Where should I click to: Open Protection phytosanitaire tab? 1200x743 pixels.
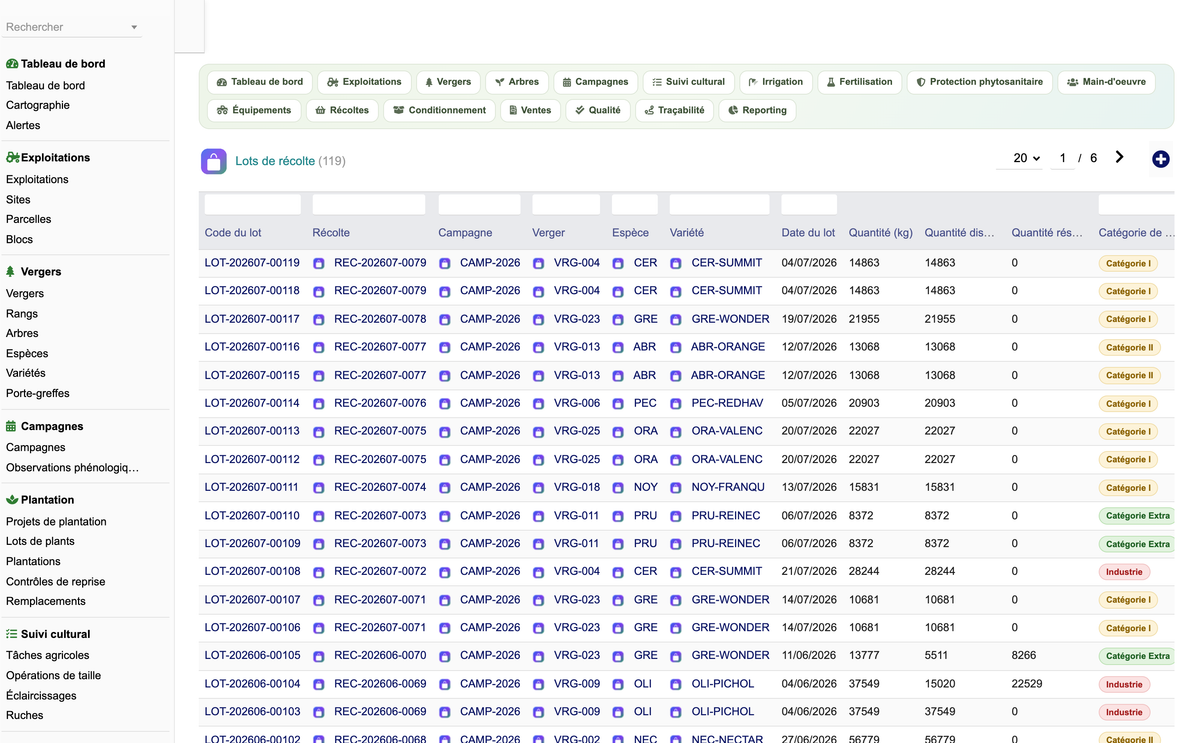click(x=980, y=82)
